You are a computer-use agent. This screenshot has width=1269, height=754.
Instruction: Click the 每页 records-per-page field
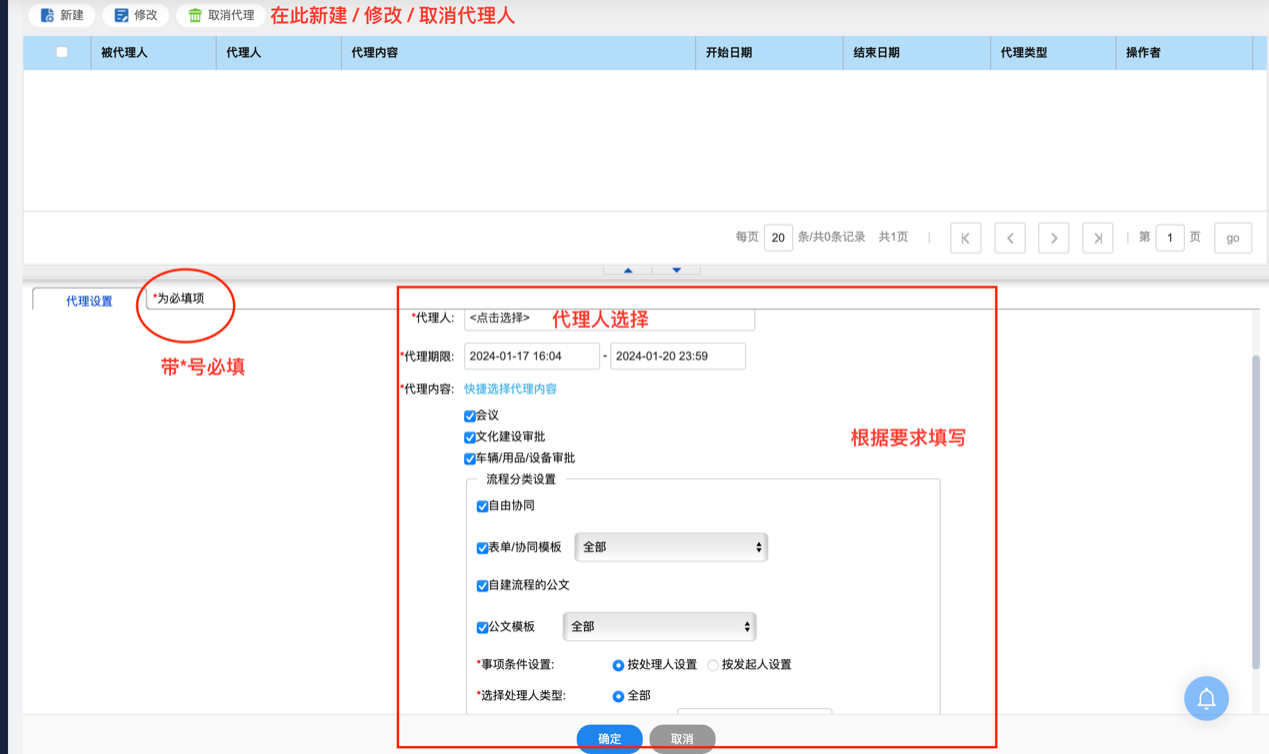pyautogui.click(x=778, y=237)
